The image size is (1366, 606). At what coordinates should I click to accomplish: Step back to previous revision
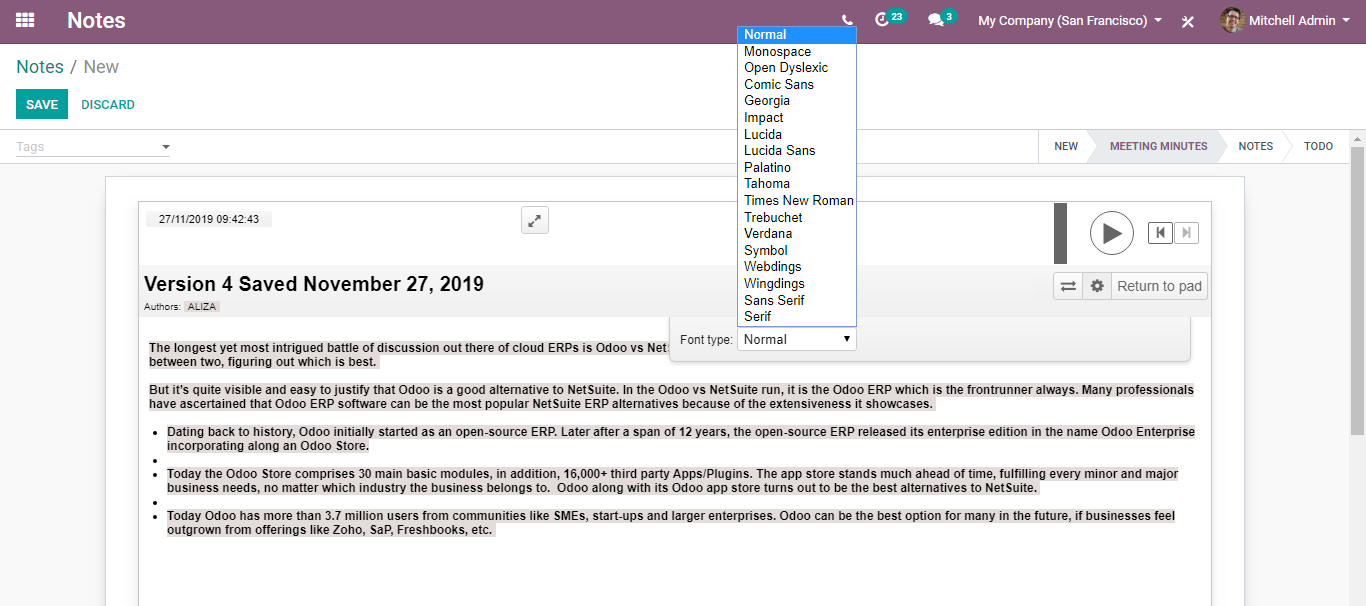[x=1160, y=233]
